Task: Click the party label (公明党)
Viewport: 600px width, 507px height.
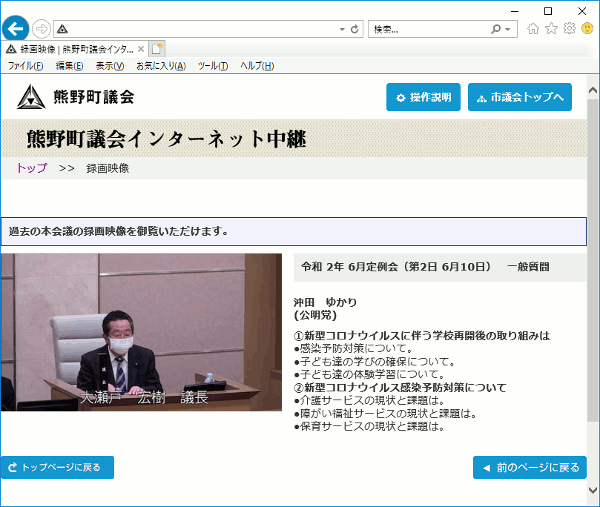Action: coord(316,316)
